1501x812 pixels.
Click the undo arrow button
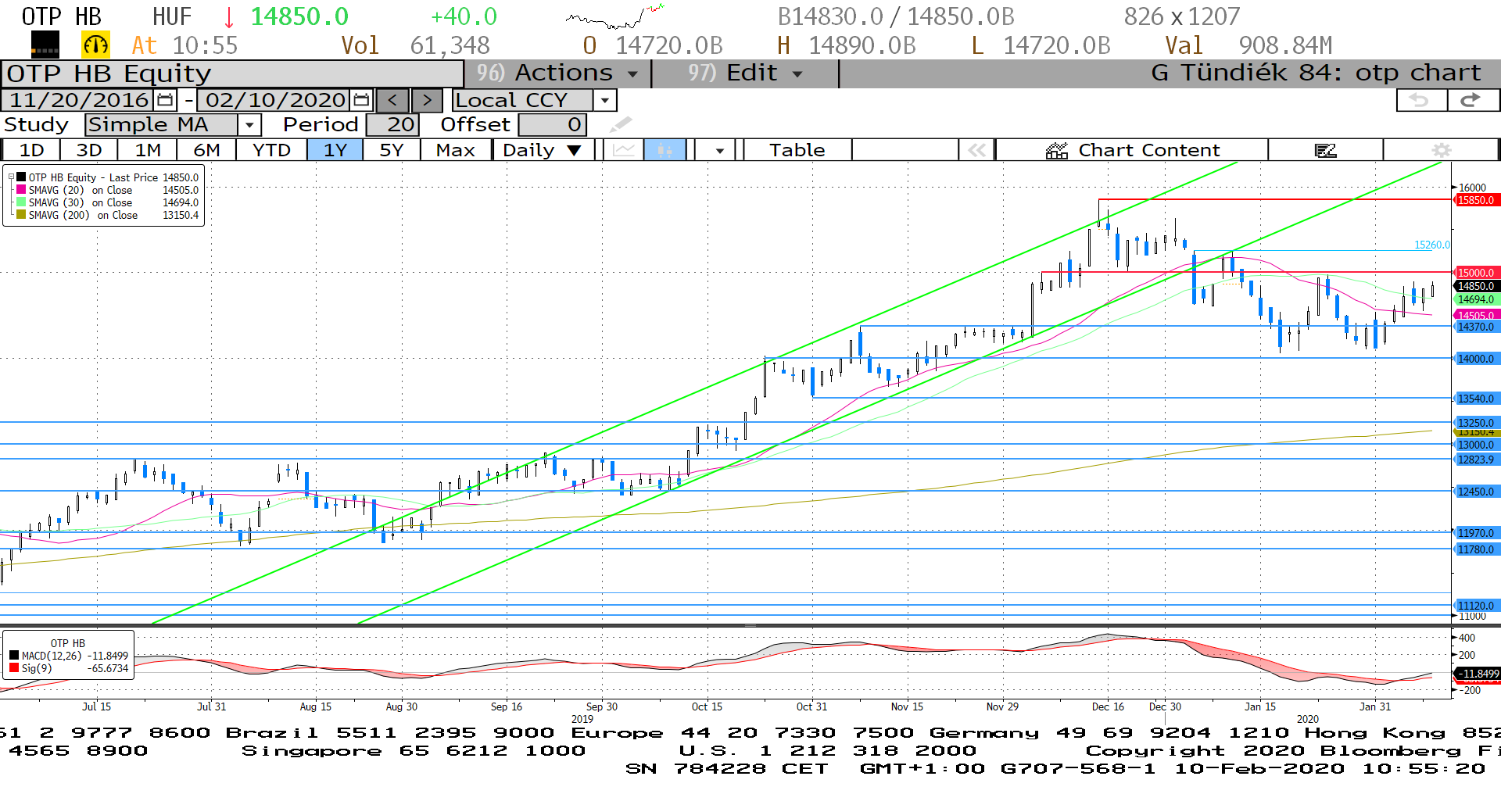click(1421, 100)
